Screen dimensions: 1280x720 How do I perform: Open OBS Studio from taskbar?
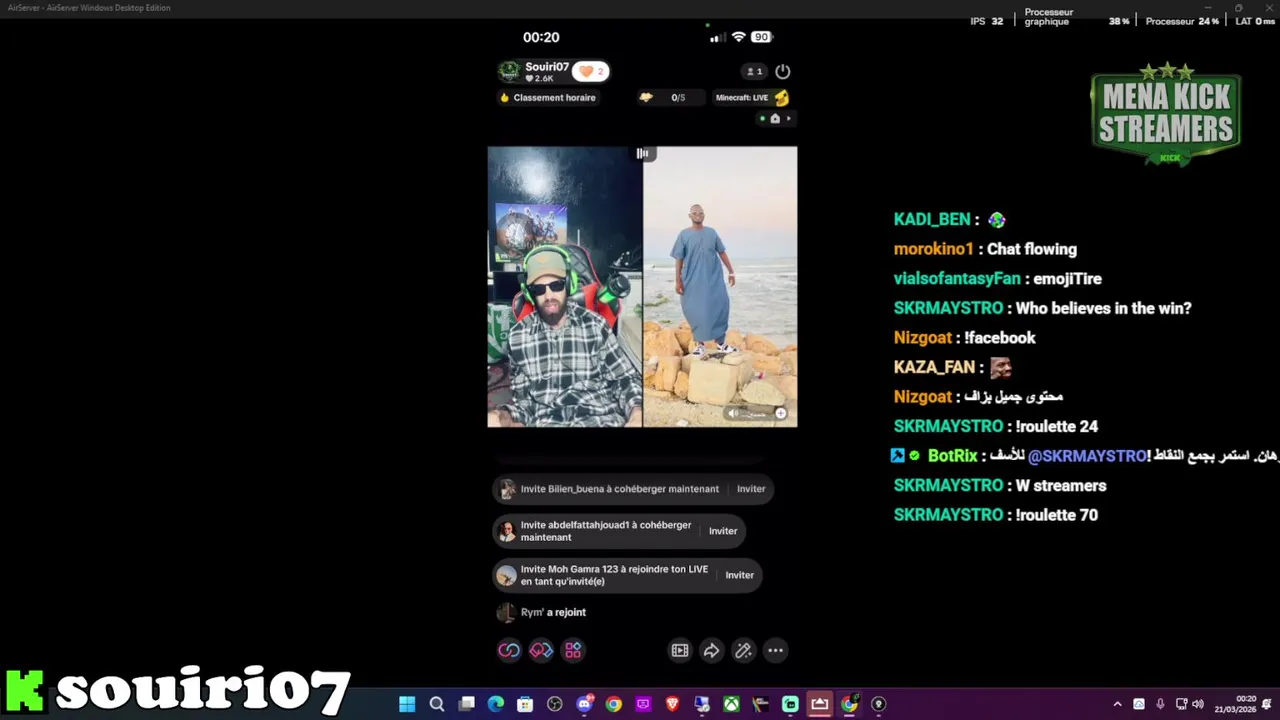[x=555, y=704]
